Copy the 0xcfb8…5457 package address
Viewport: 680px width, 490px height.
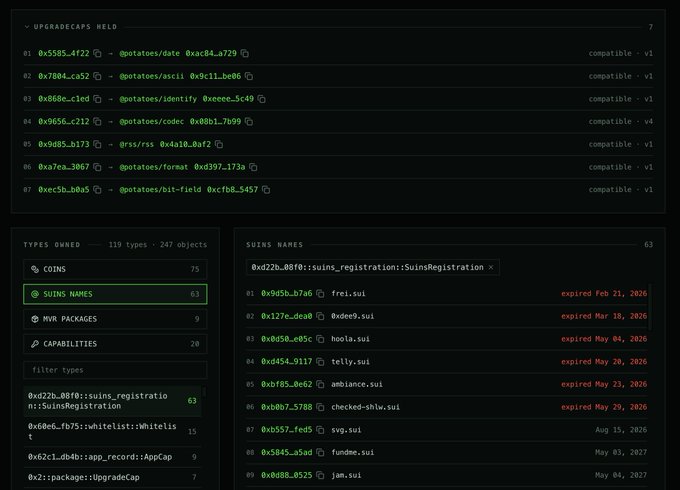pos(266,190)
